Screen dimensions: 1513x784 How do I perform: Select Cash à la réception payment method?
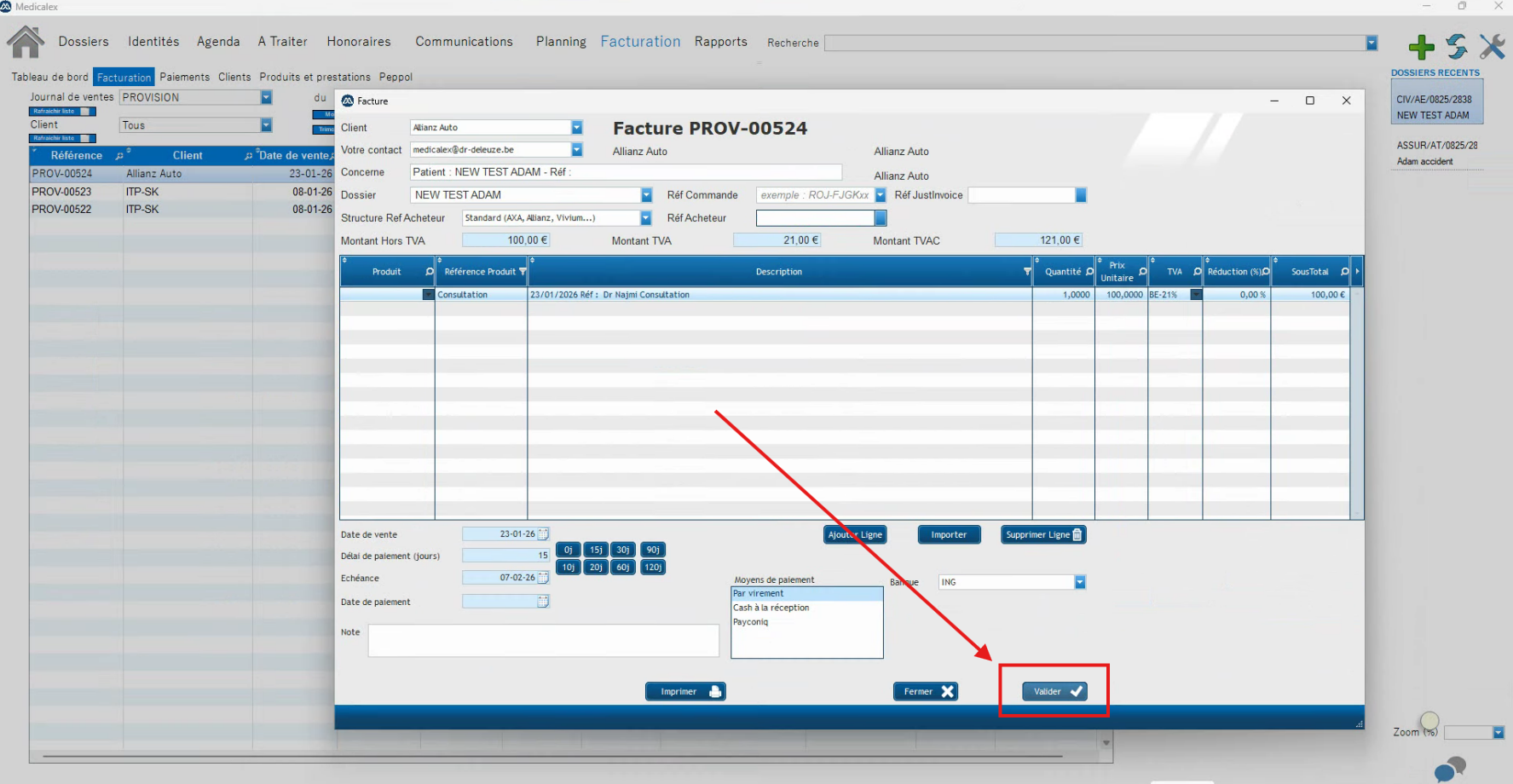coord(771,608)
